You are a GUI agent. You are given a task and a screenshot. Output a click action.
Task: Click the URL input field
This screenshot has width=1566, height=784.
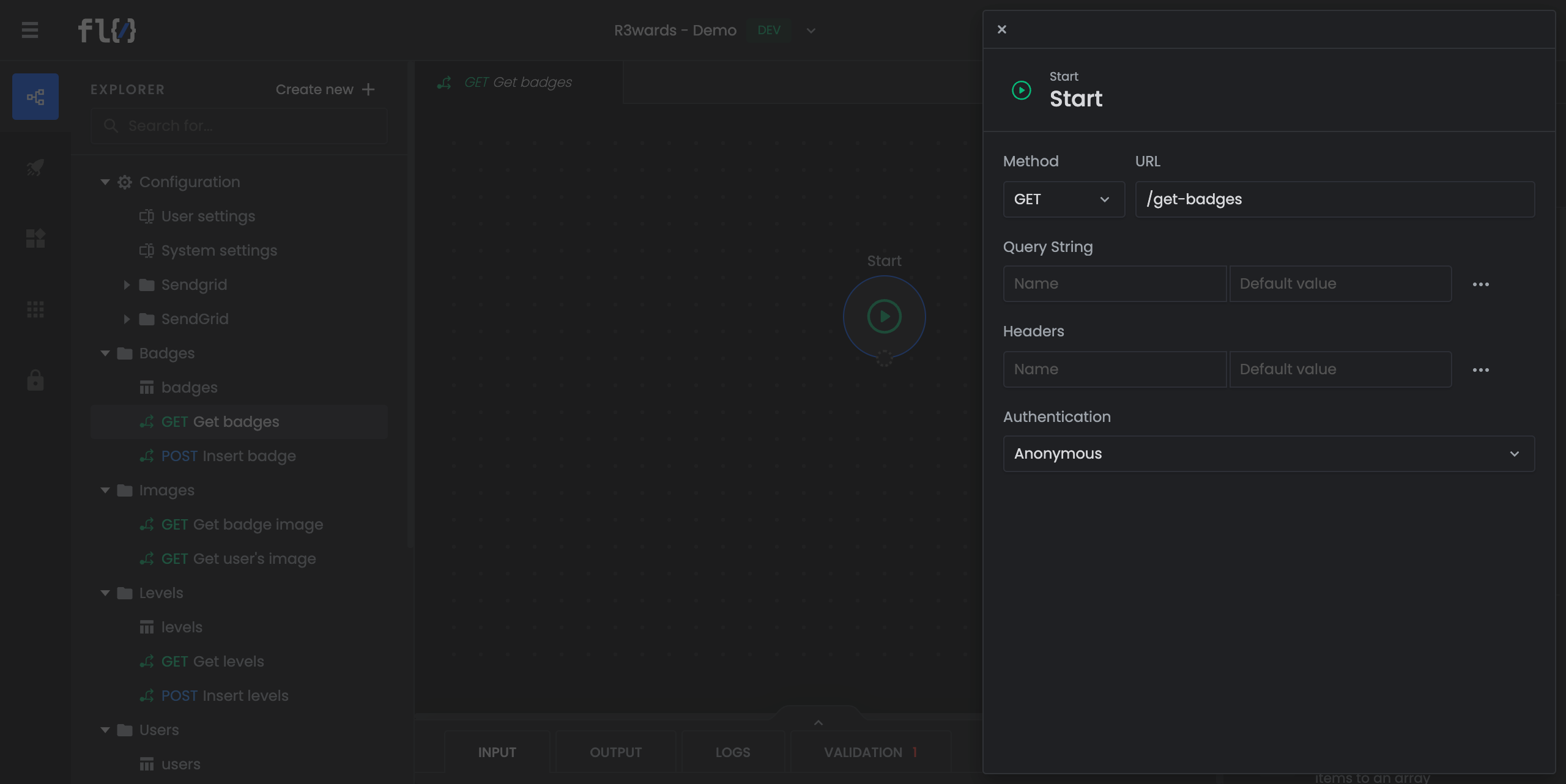pyautogui.click(x=1335, y=199)
